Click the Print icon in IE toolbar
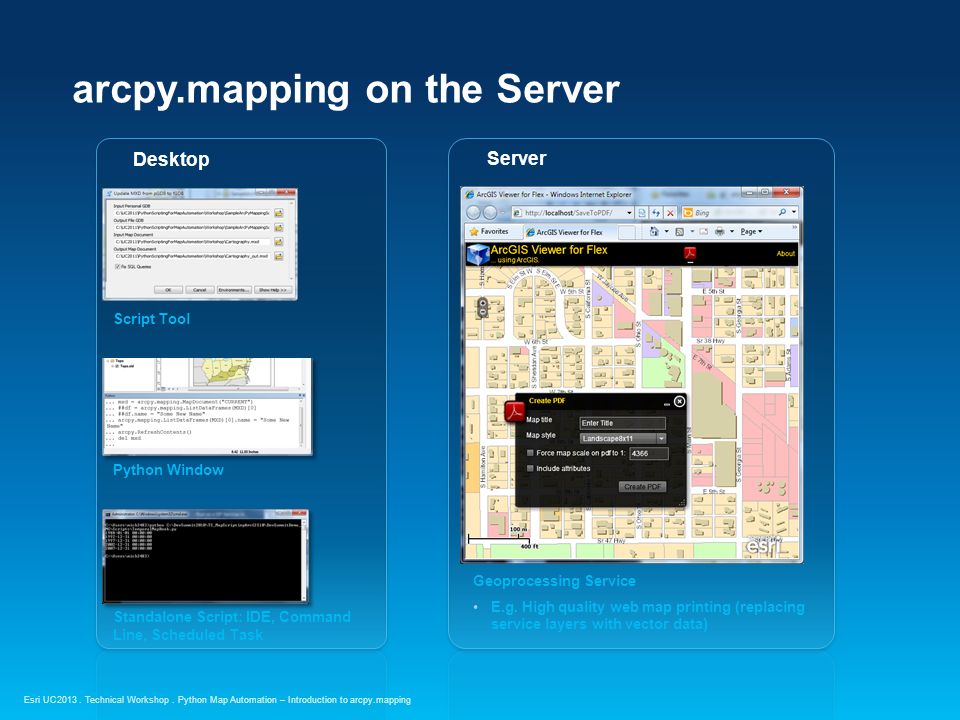Screen dimensions: 960x720 click(x=720, y=231)
